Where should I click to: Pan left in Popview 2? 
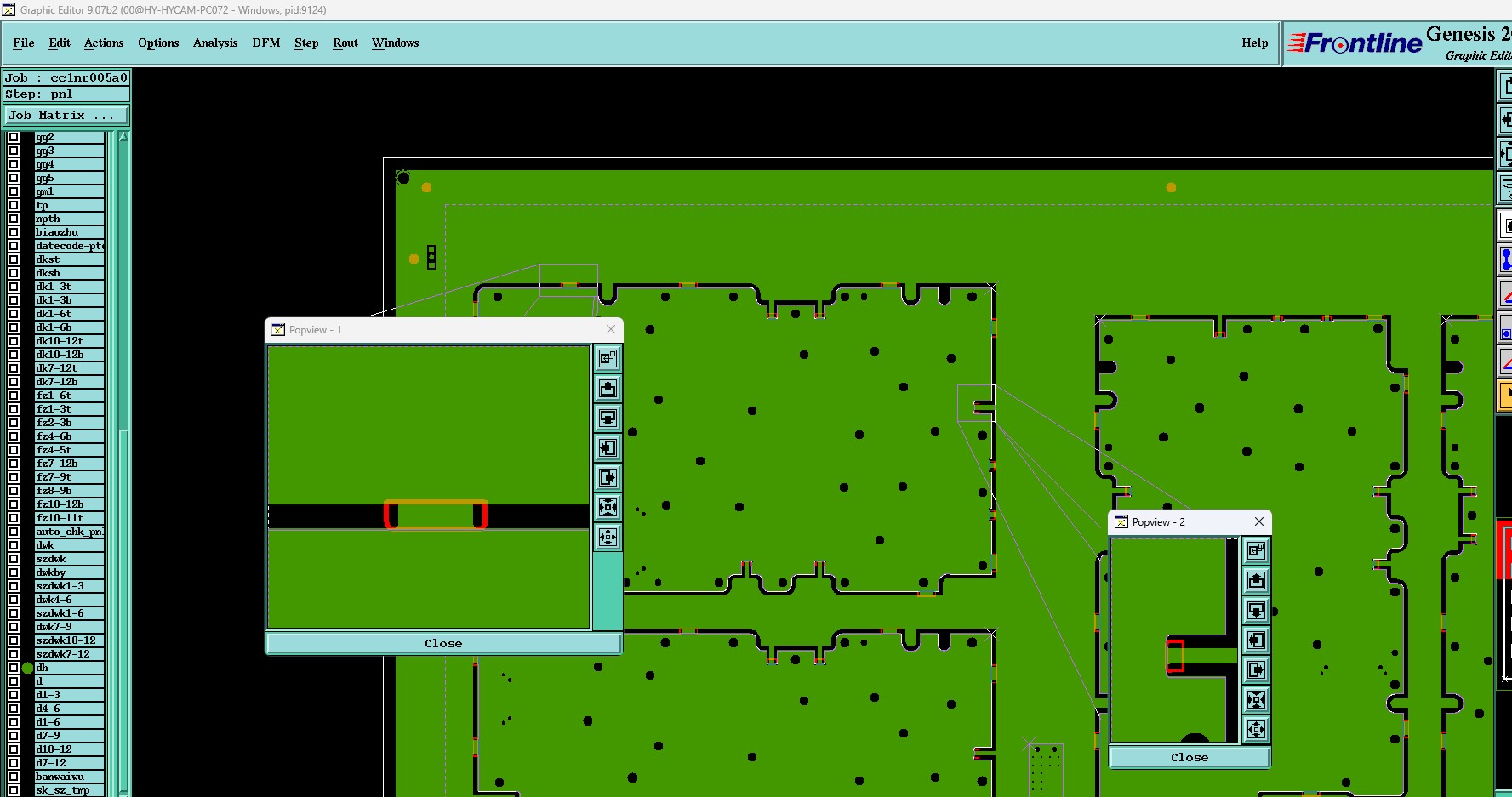click(1256, 640)
